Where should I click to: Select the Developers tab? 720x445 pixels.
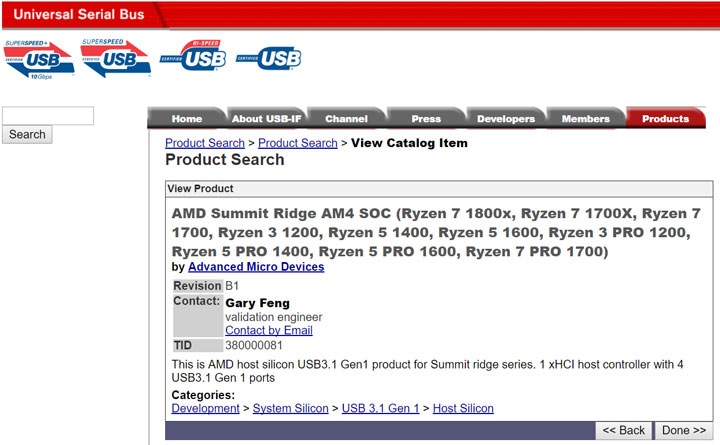[506, 119]
